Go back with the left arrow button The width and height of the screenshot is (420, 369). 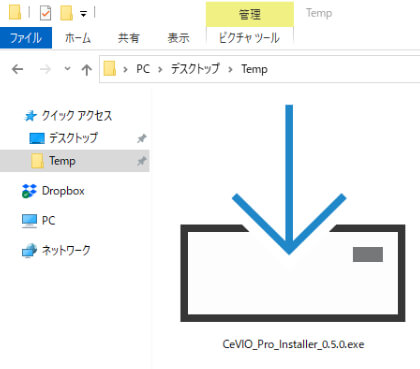[17, 69]
